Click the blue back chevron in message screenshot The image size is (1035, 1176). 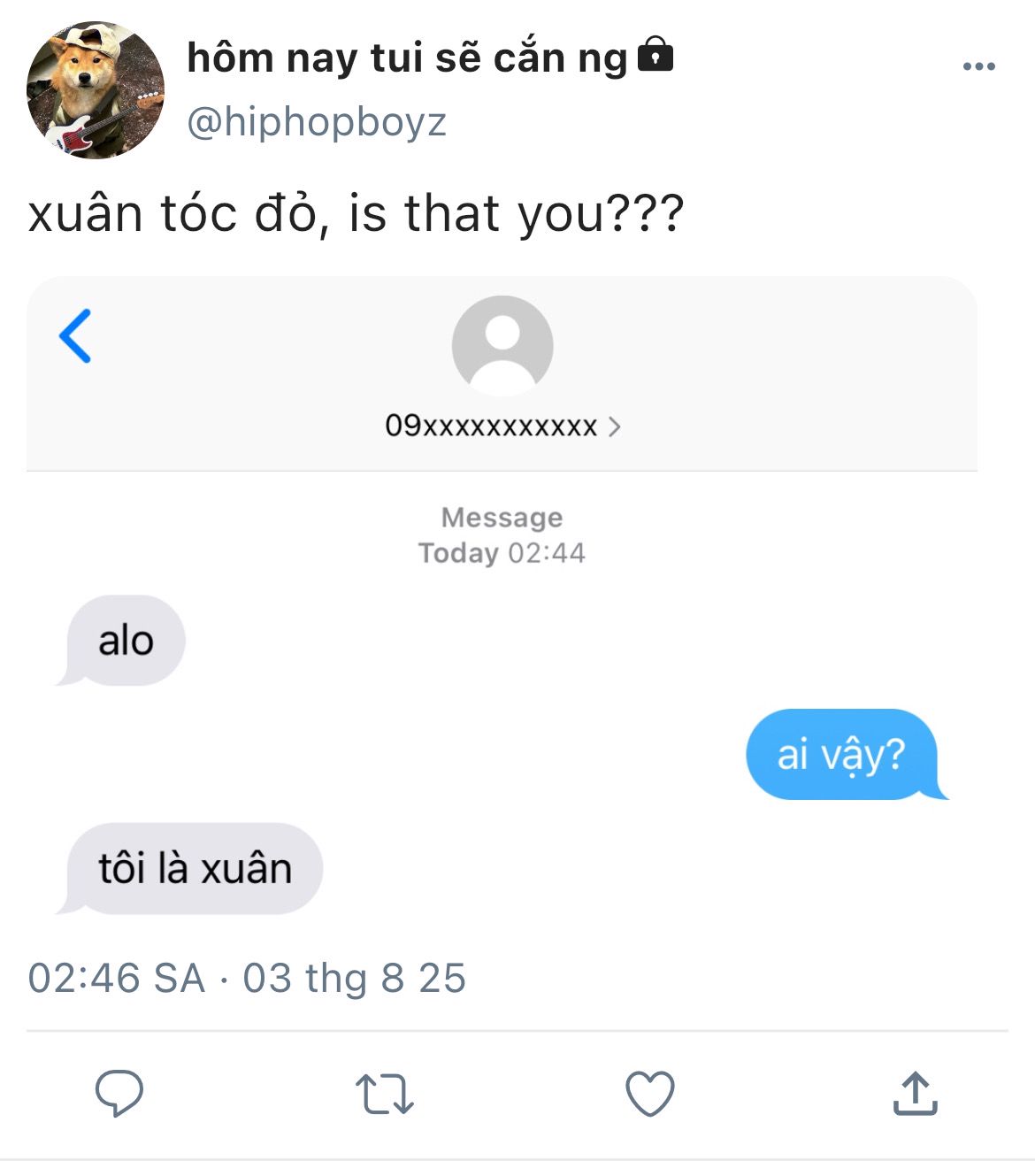coord(75,336)
